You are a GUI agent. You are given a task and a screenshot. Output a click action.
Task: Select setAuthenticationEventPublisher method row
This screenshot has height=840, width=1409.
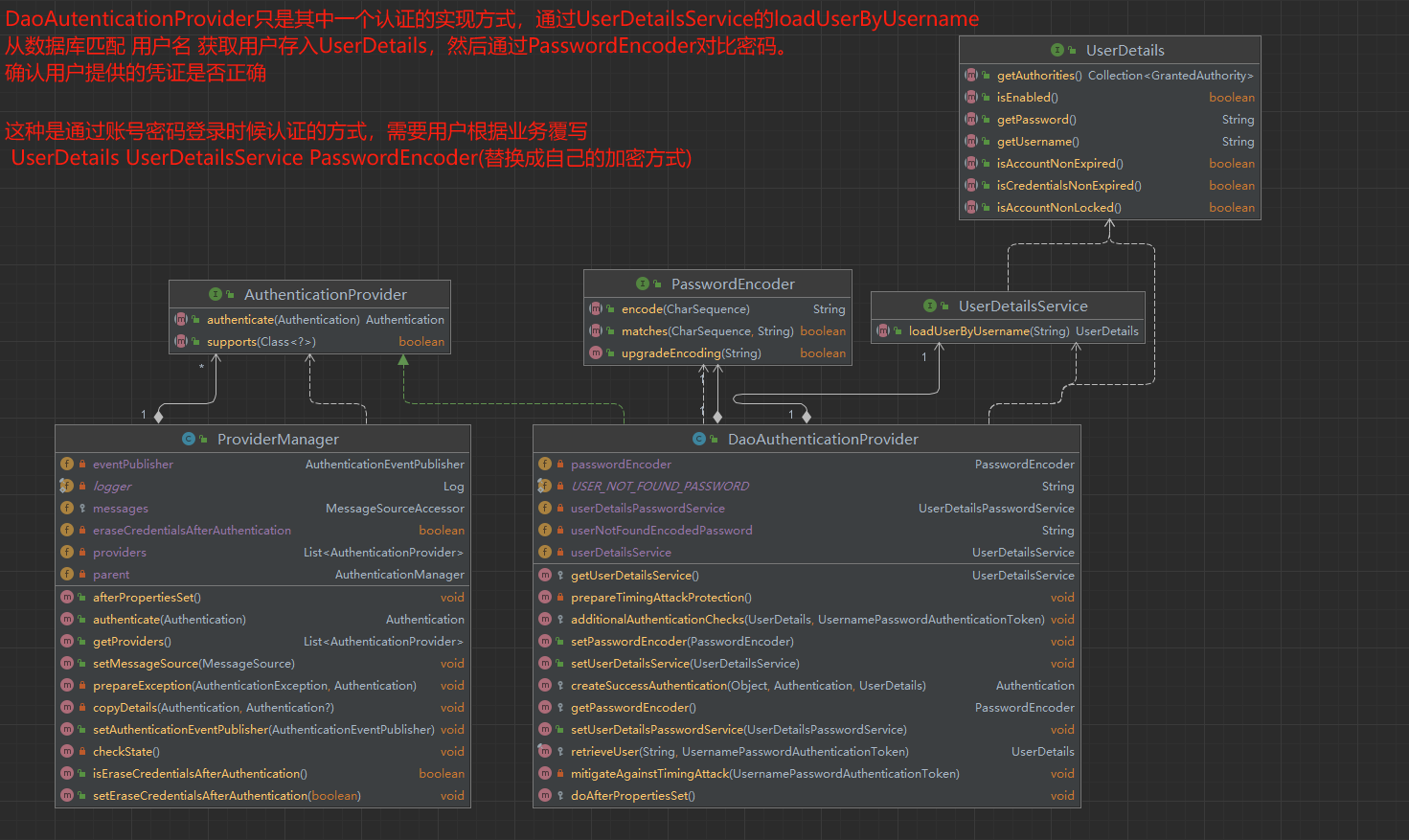[x=262, y=729]
